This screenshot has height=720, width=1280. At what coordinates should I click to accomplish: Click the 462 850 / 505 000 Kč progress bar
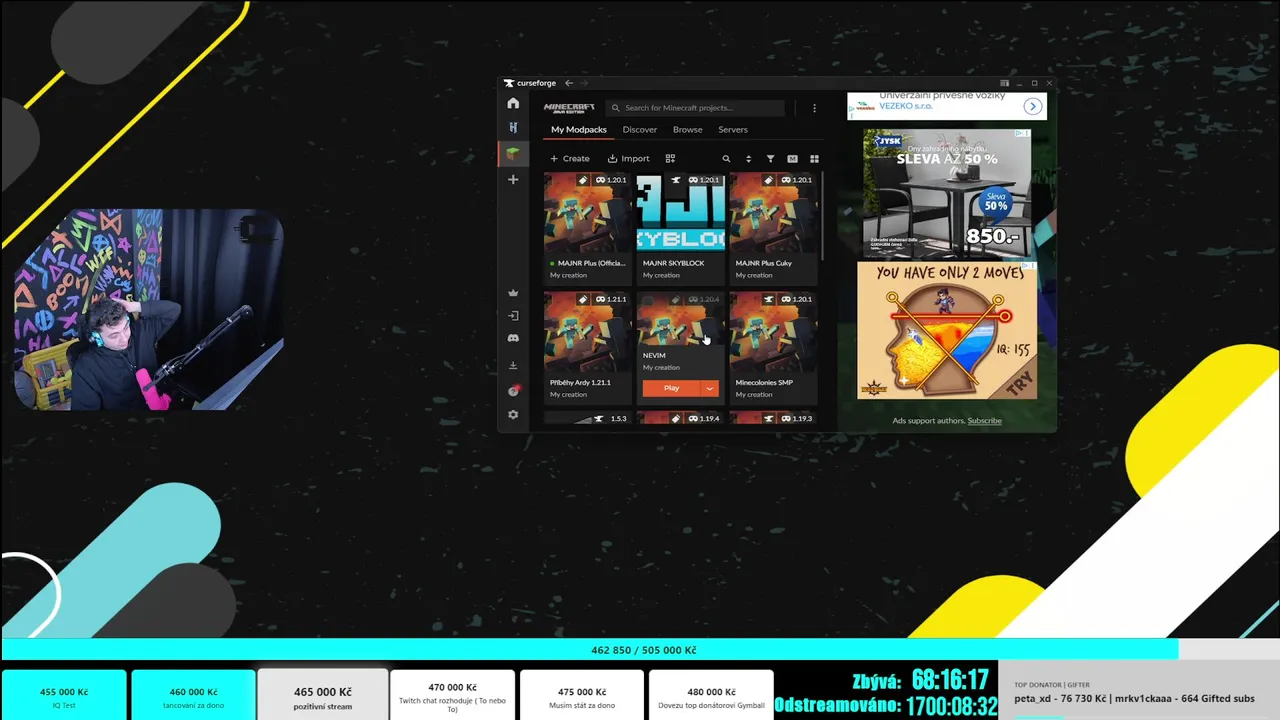pyautogui.click(x=640, y=650)
